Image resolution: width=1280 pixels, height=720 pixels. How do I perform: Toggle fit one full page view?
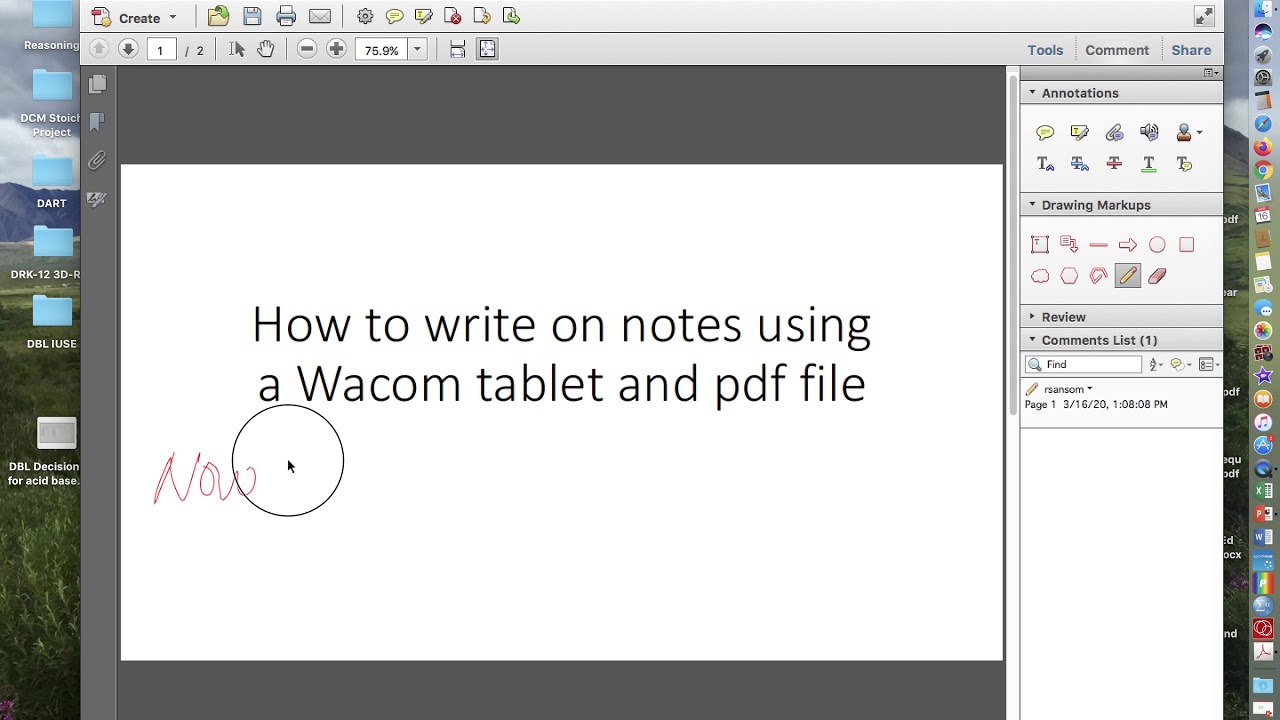tap(487, 49)
